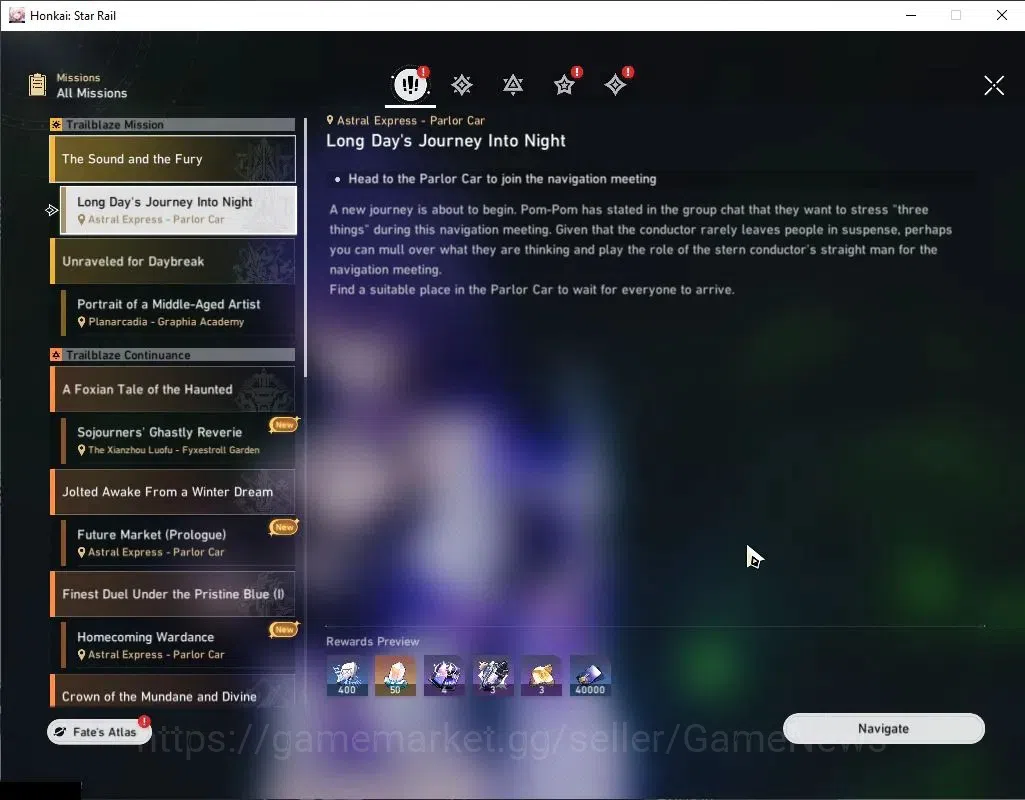
Task: Click the Trailblaze Continuance section header
Action: point(173,355)
